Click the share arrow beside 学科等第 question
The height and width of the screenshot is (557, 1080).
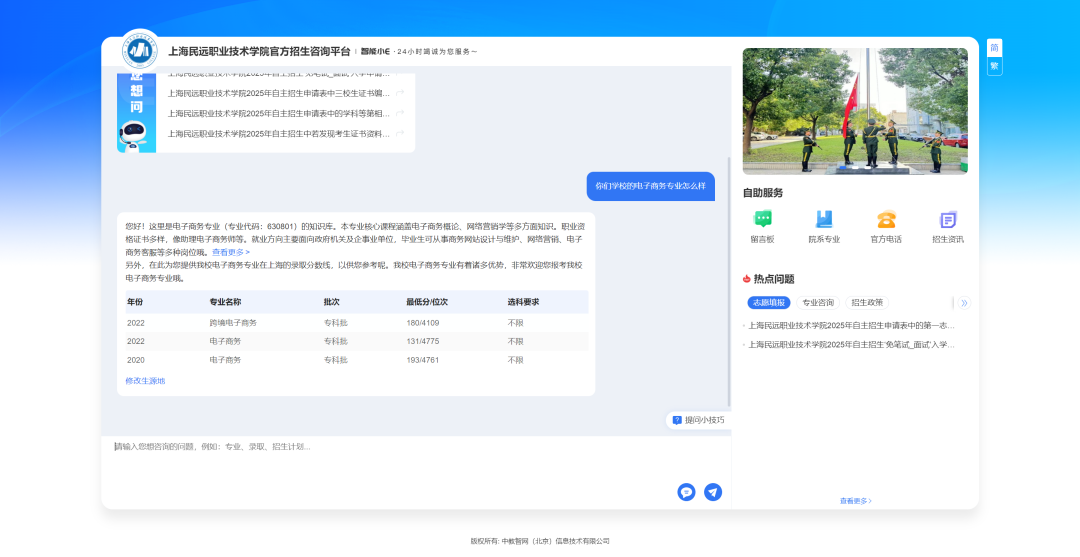(x=399, y=113)
